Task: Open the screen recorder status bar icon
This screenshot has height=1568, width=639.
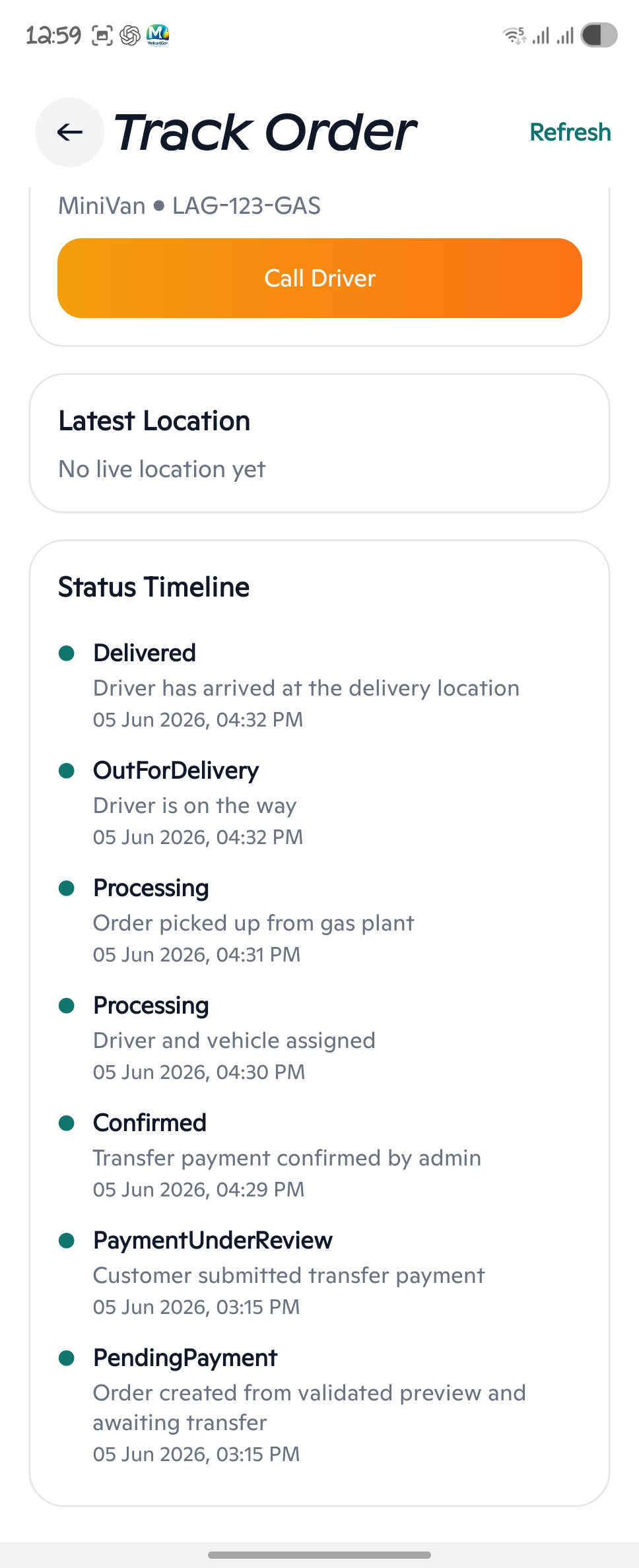Action: click(102, 35)
